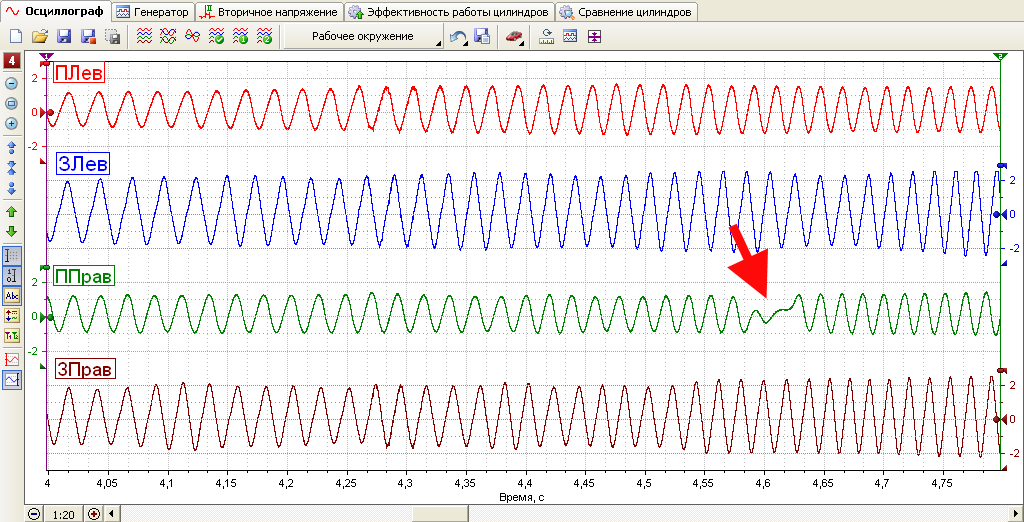Click waveforms icon with number 2 badge
Viewport: 1024px width, 522px height.
click(264, 37)
